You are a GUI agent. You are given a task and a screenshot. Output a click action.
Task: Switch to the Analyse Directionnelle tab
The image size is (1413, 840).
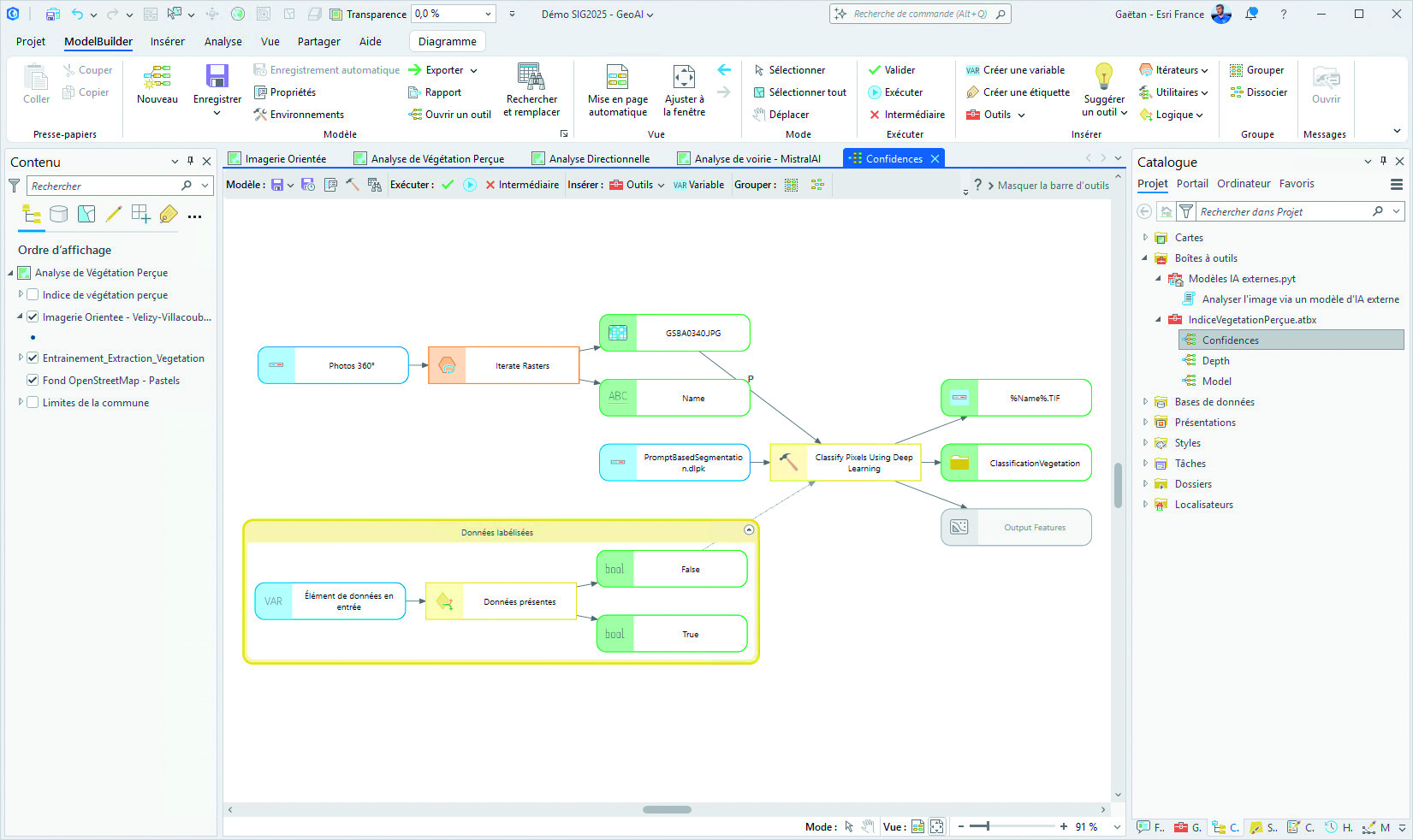click(x=594, y=158)
